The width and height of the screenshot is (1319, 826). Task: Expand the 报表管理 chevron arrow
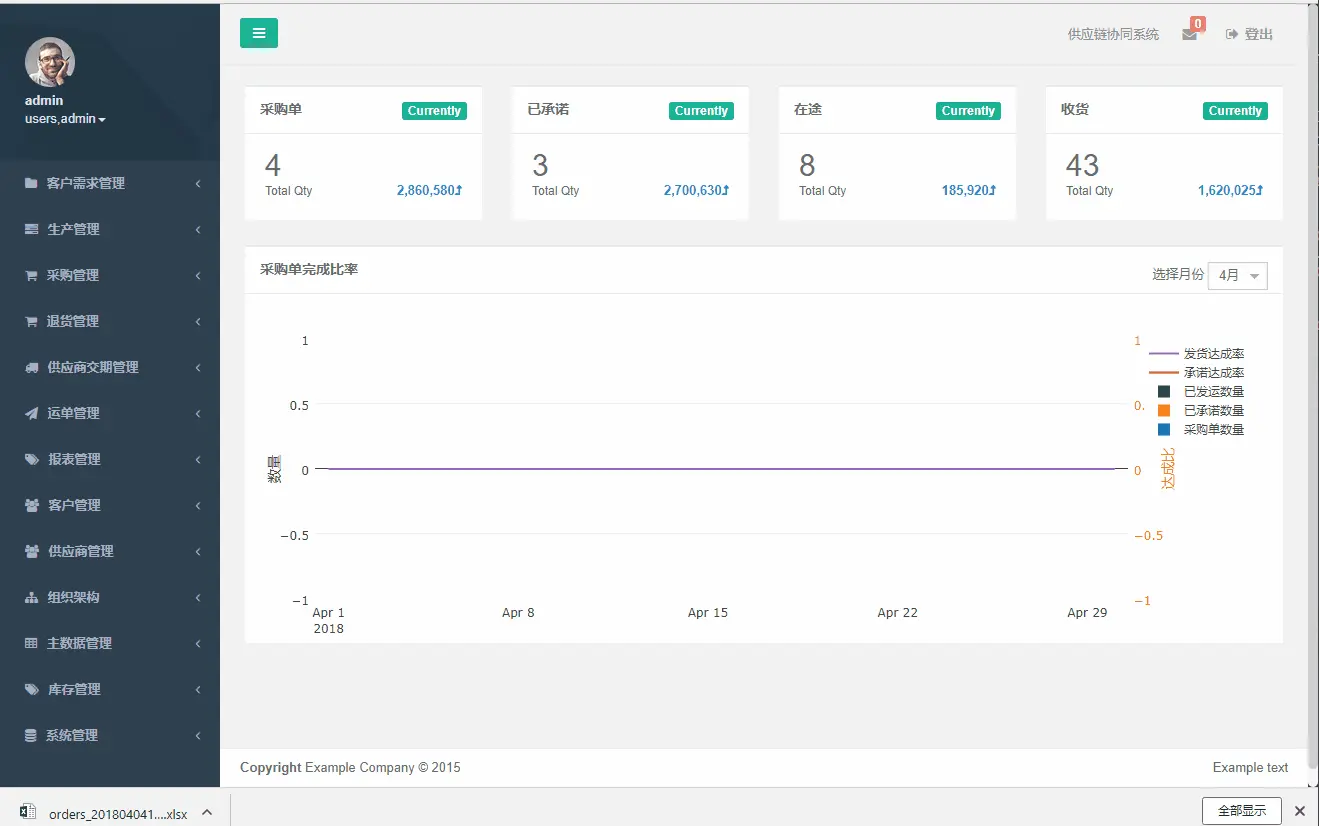198,460
